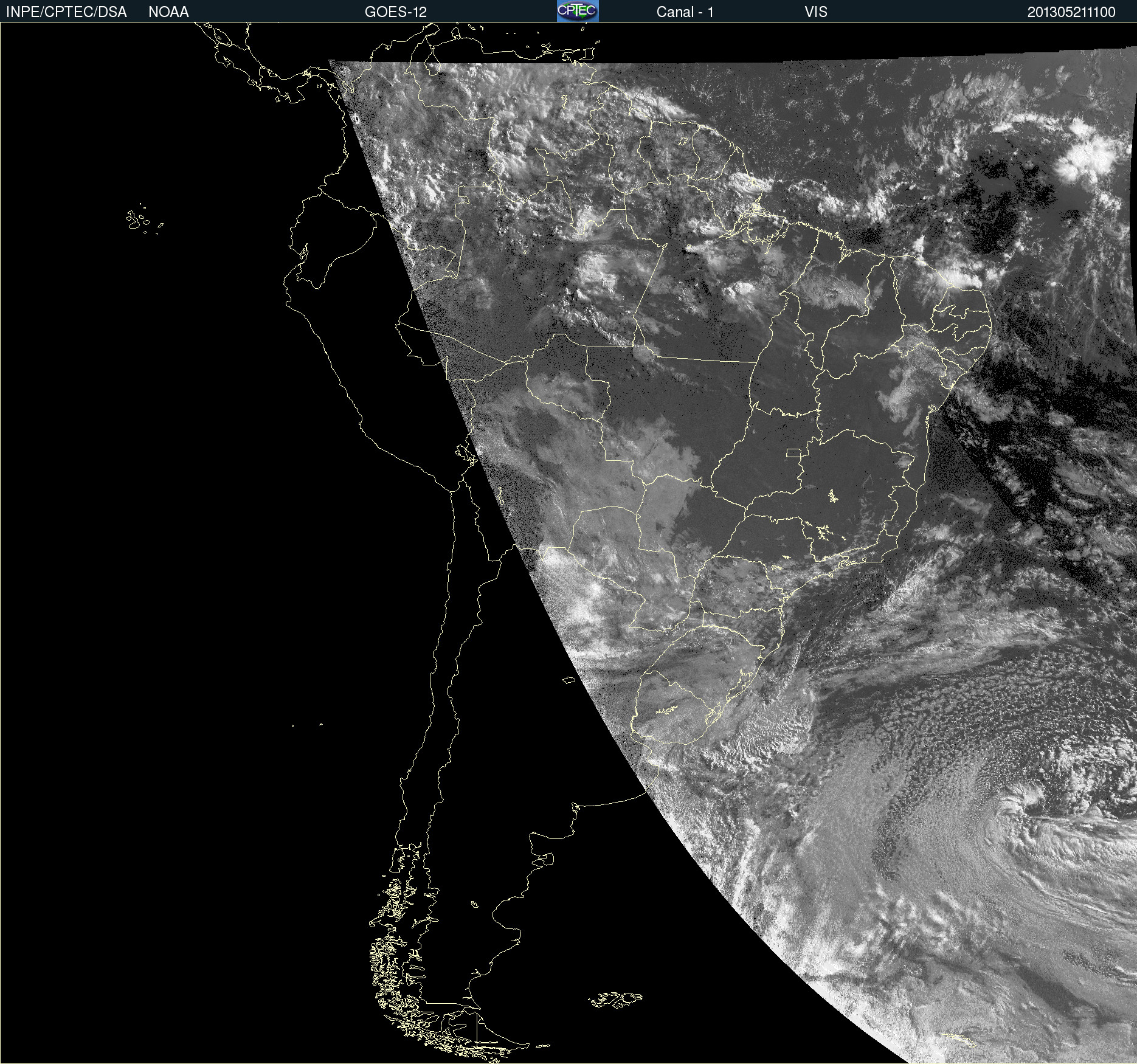Click the INPE/CPTEC/DSA header label
Screen dimensions: 1137x1064
66,12
